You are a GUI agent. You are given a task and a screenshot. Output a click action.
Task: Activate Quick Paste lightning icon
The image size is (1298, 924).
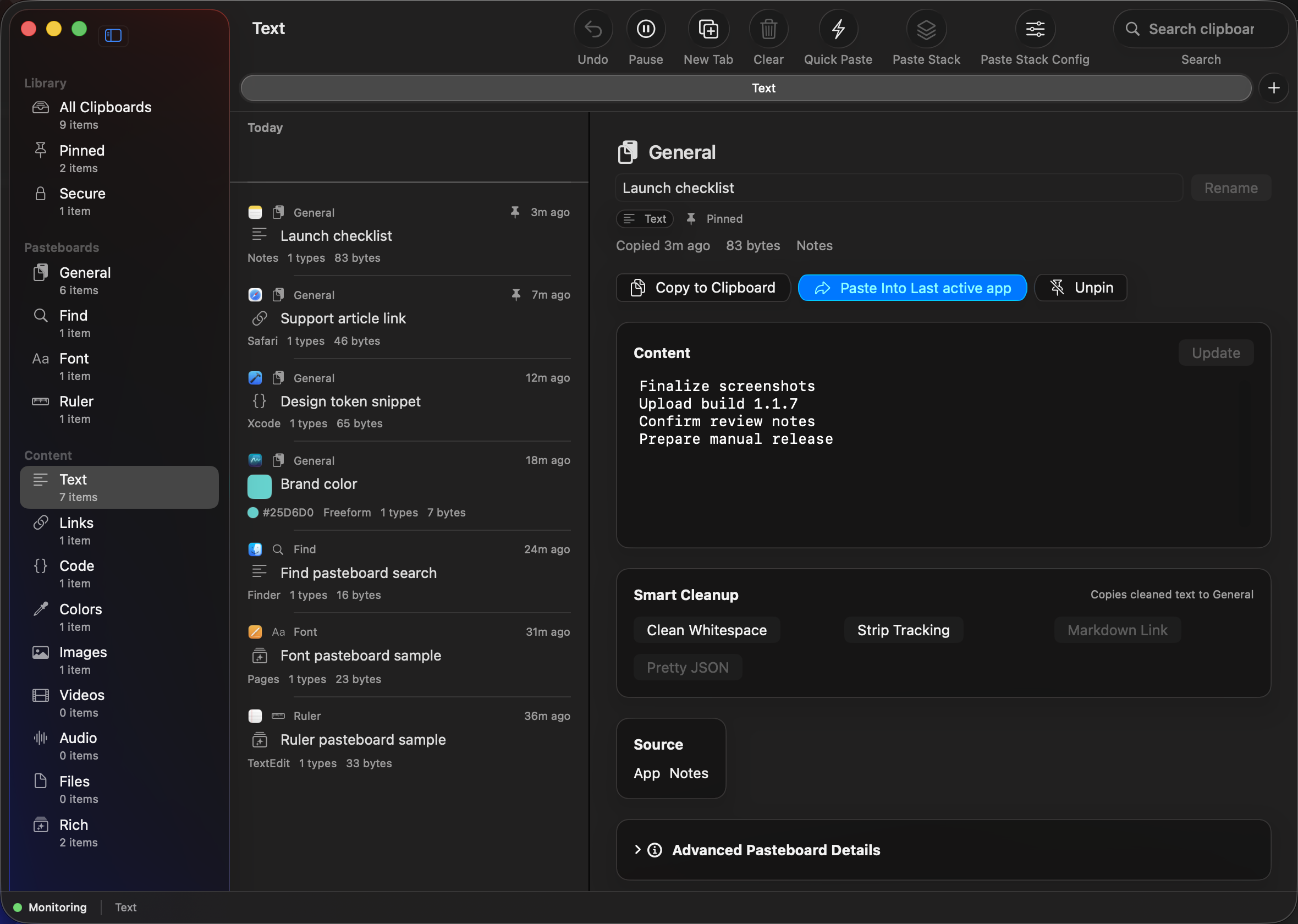coord(838,29)
